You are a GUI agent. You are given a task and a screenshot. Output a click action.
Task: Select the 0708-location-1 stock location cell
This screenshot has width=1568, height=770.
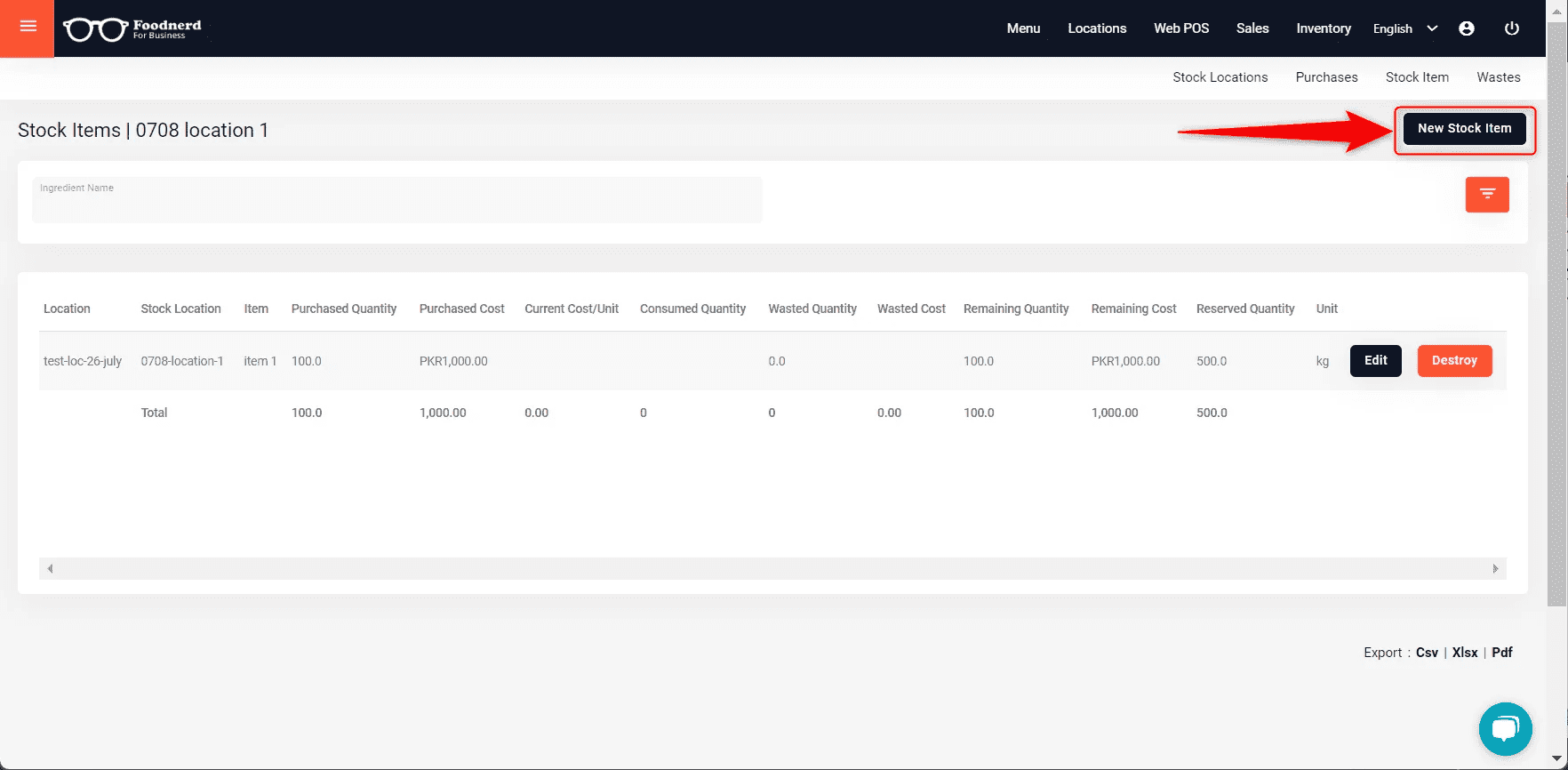point(182,361)
